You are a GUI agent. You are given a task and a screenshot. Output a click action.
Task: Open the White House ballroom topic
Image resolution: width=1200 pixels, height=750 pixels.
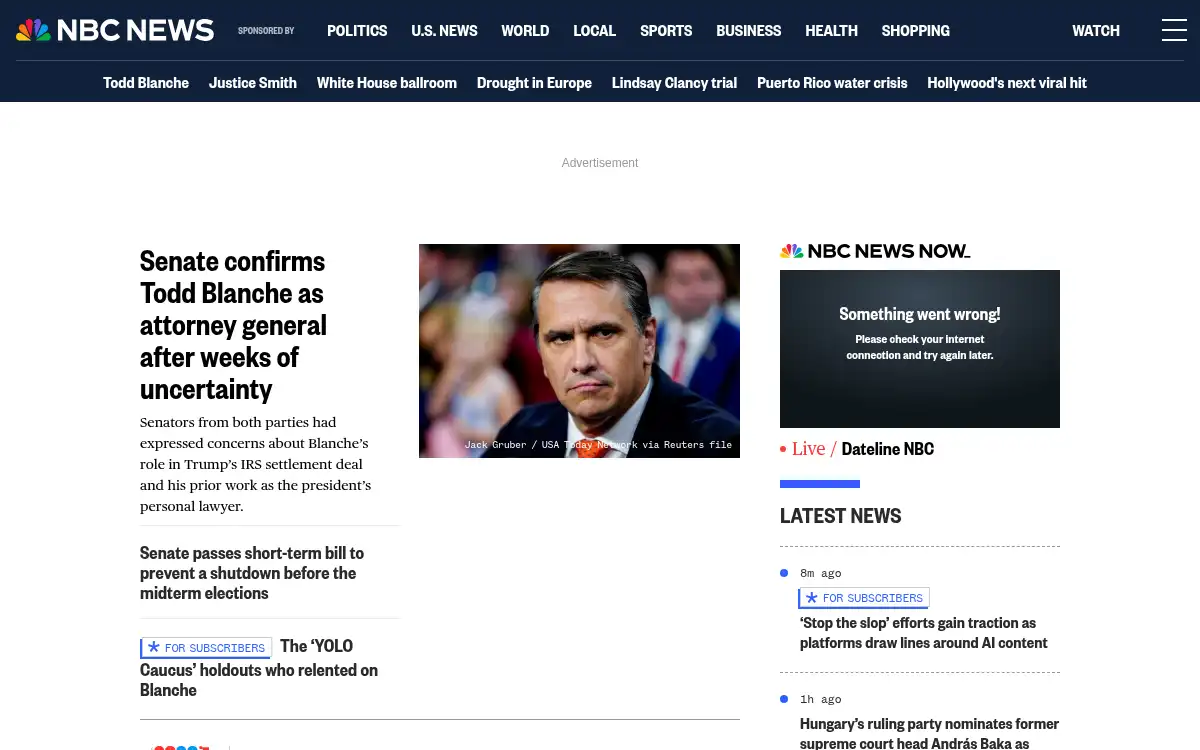click(387, 83)
